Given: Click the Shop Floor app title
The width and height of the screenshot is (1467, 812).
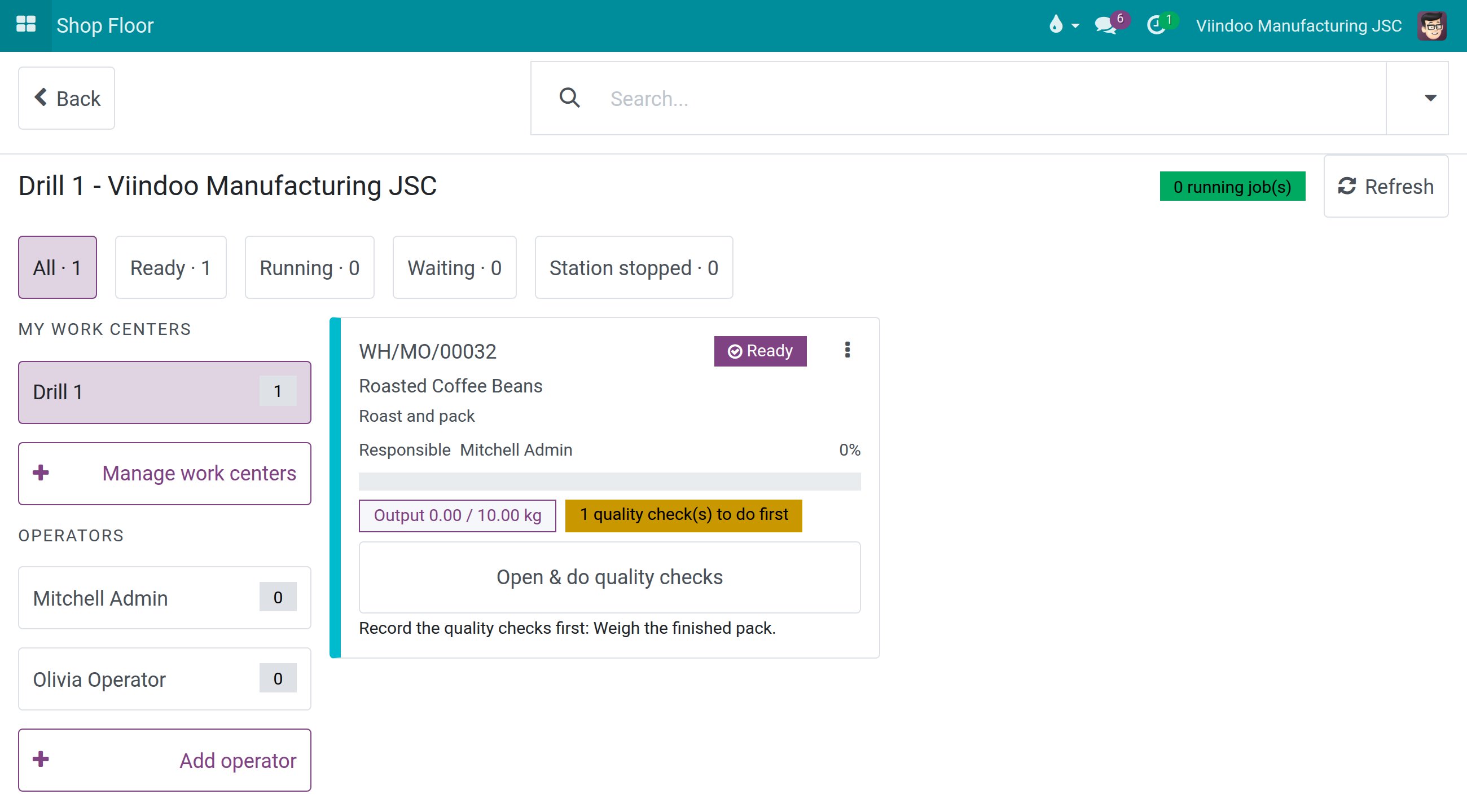Looking at the screenshot, I should pos(105,25).
